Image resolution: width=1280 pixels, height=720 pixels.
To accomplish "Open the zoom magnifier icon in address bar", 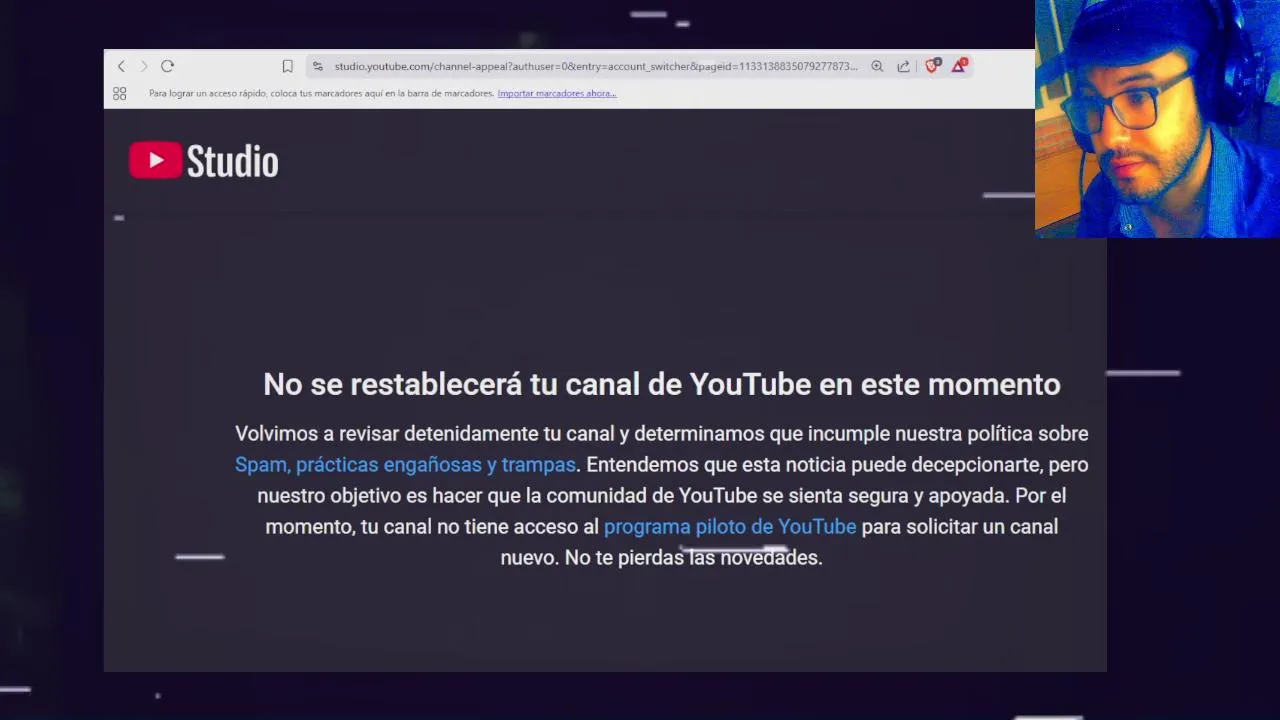I will [x=877, y=66].
